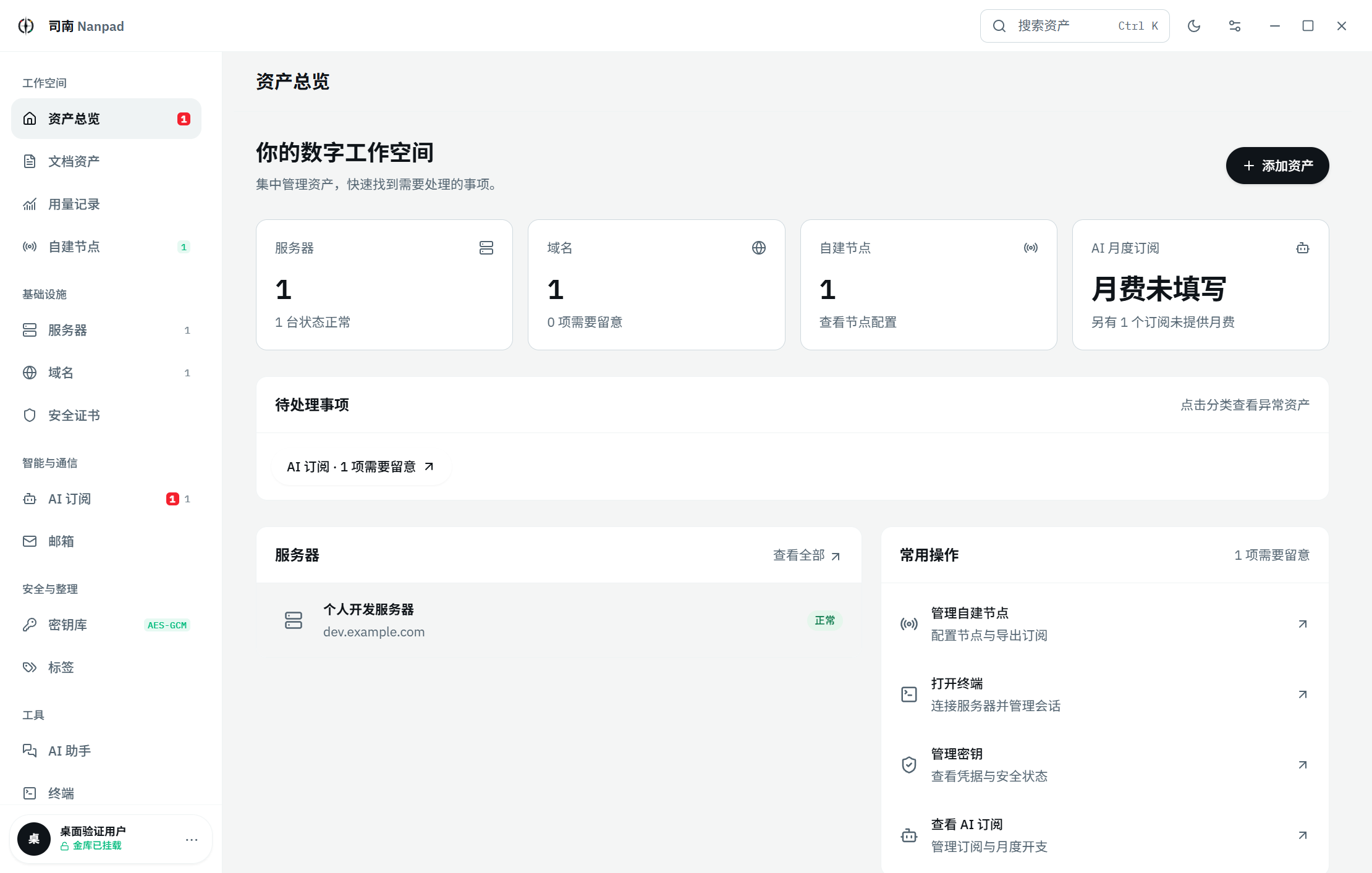Open AI 订阅 · 1 项需要留意 chip
The height and width of the screenshot is (873, 1372).
362,466
